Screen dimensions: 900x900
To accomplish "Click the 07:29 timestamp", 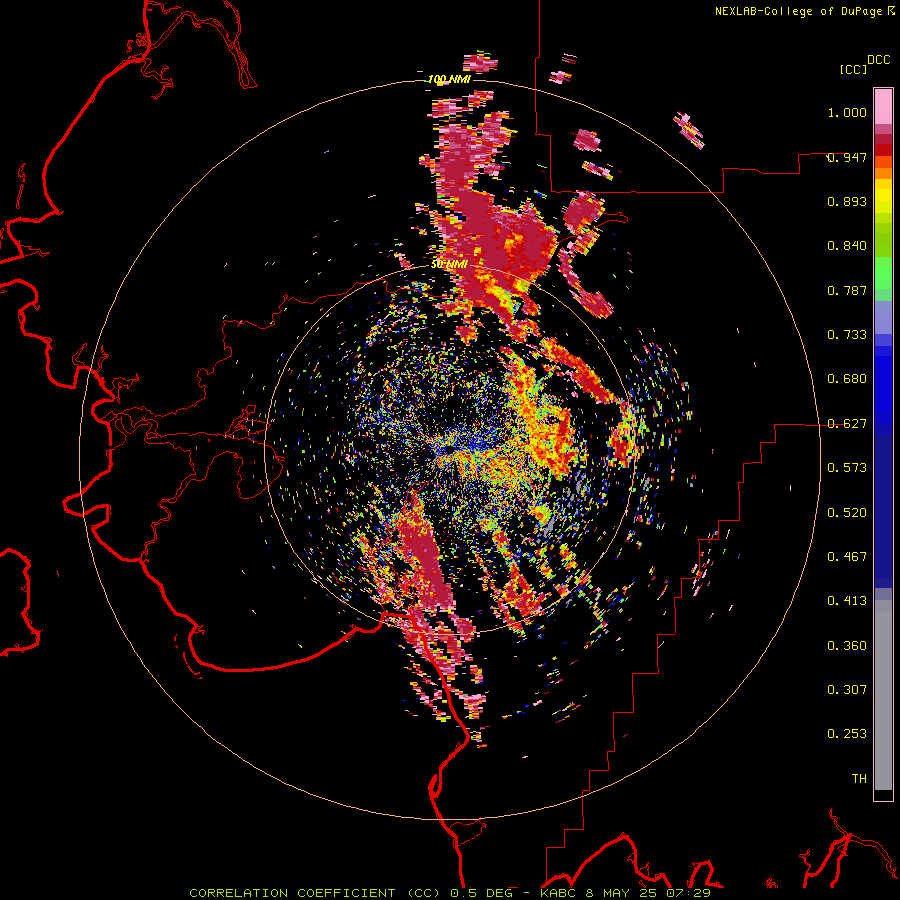I will pos(688,893).
